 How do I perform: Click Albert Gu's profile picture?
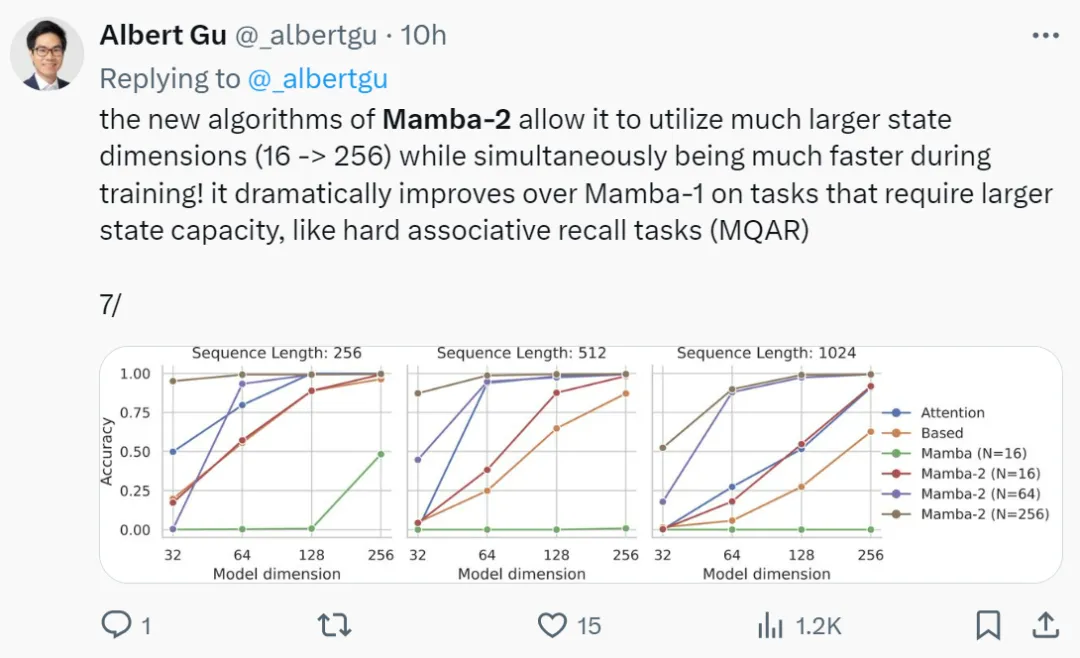[47, 54]
